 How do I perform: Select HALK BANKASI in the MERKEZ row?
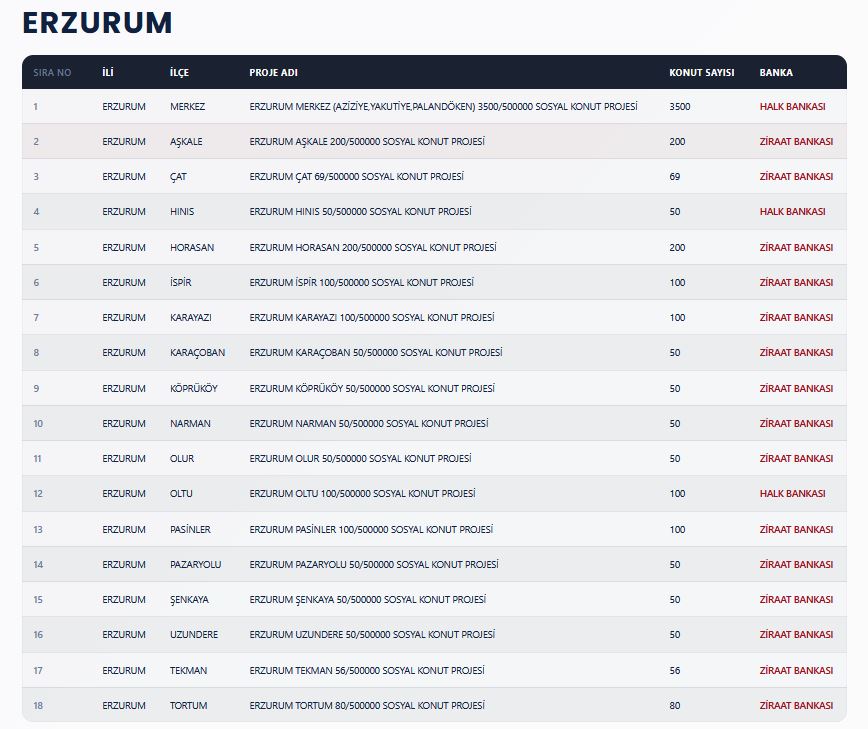[x=792, y=106]
